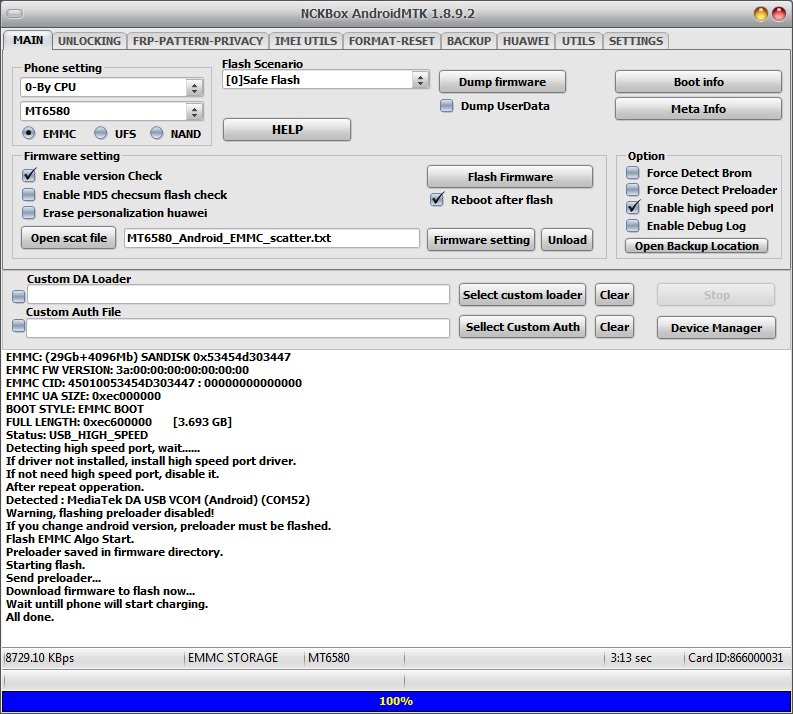Click the Flash Firmware button
This screenshot has height=714, width=793.
510,177
